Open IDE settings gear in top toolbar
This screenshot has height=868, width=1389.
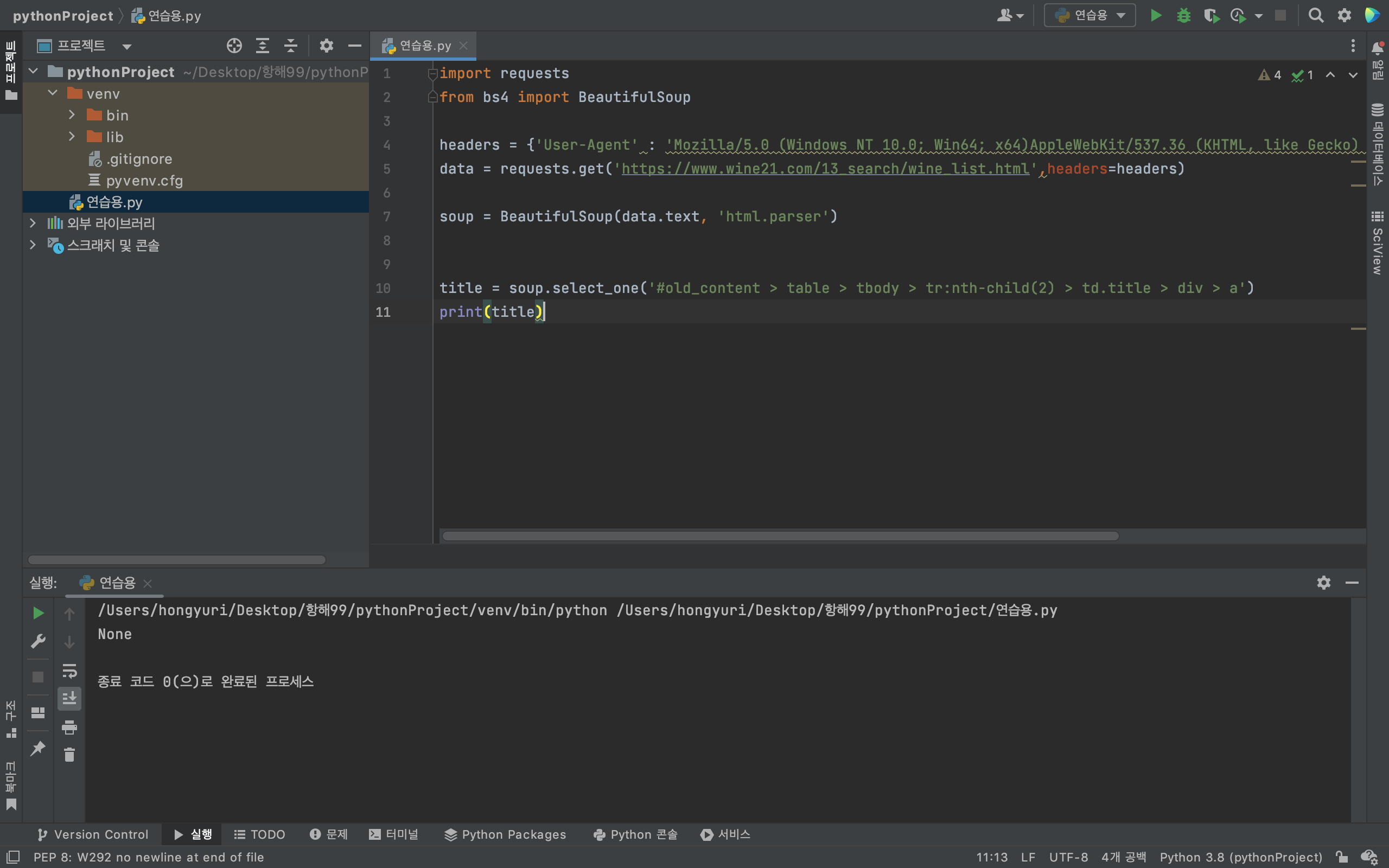1344,16
